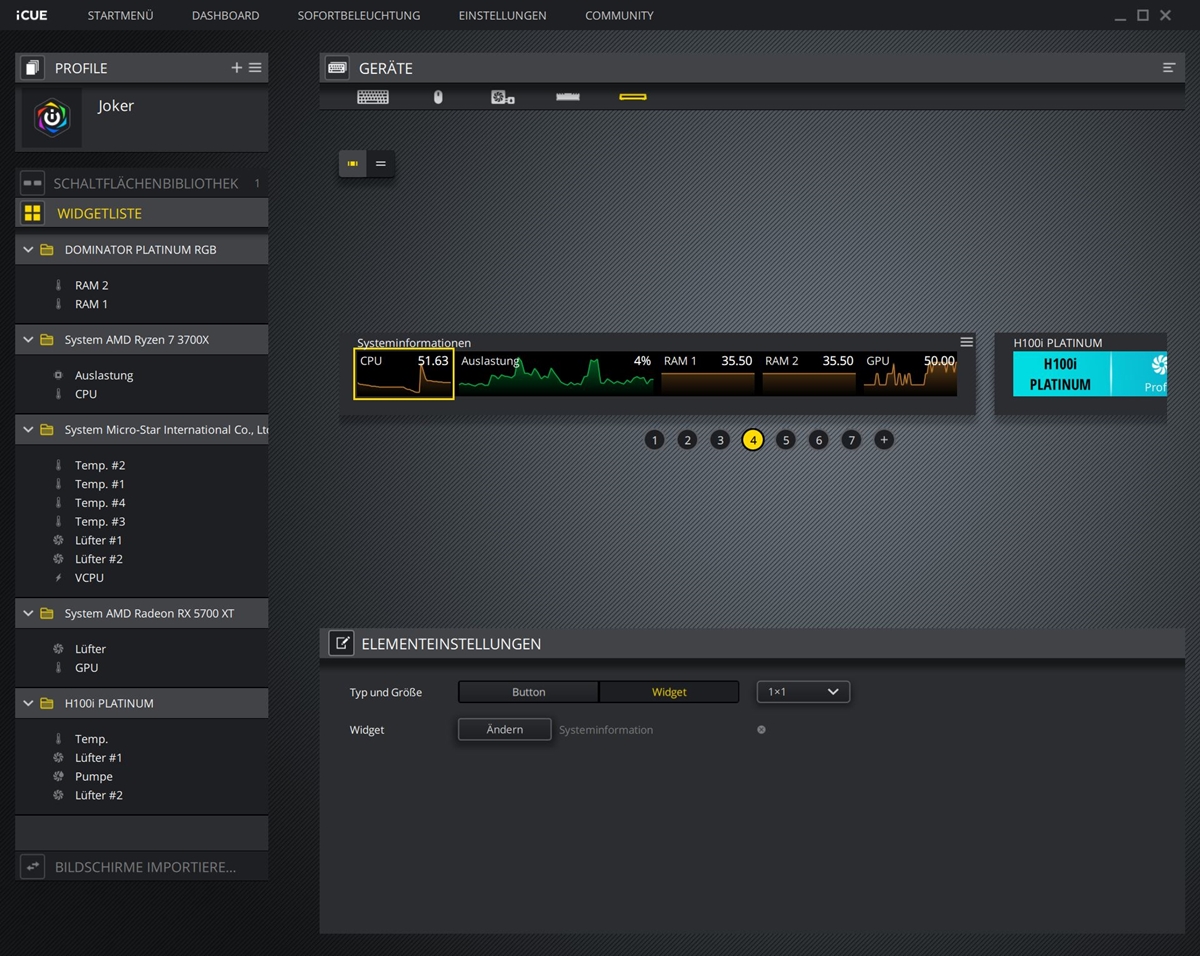
Task: Select the mouse device icon under Geräte
Action: click(437, 97)
